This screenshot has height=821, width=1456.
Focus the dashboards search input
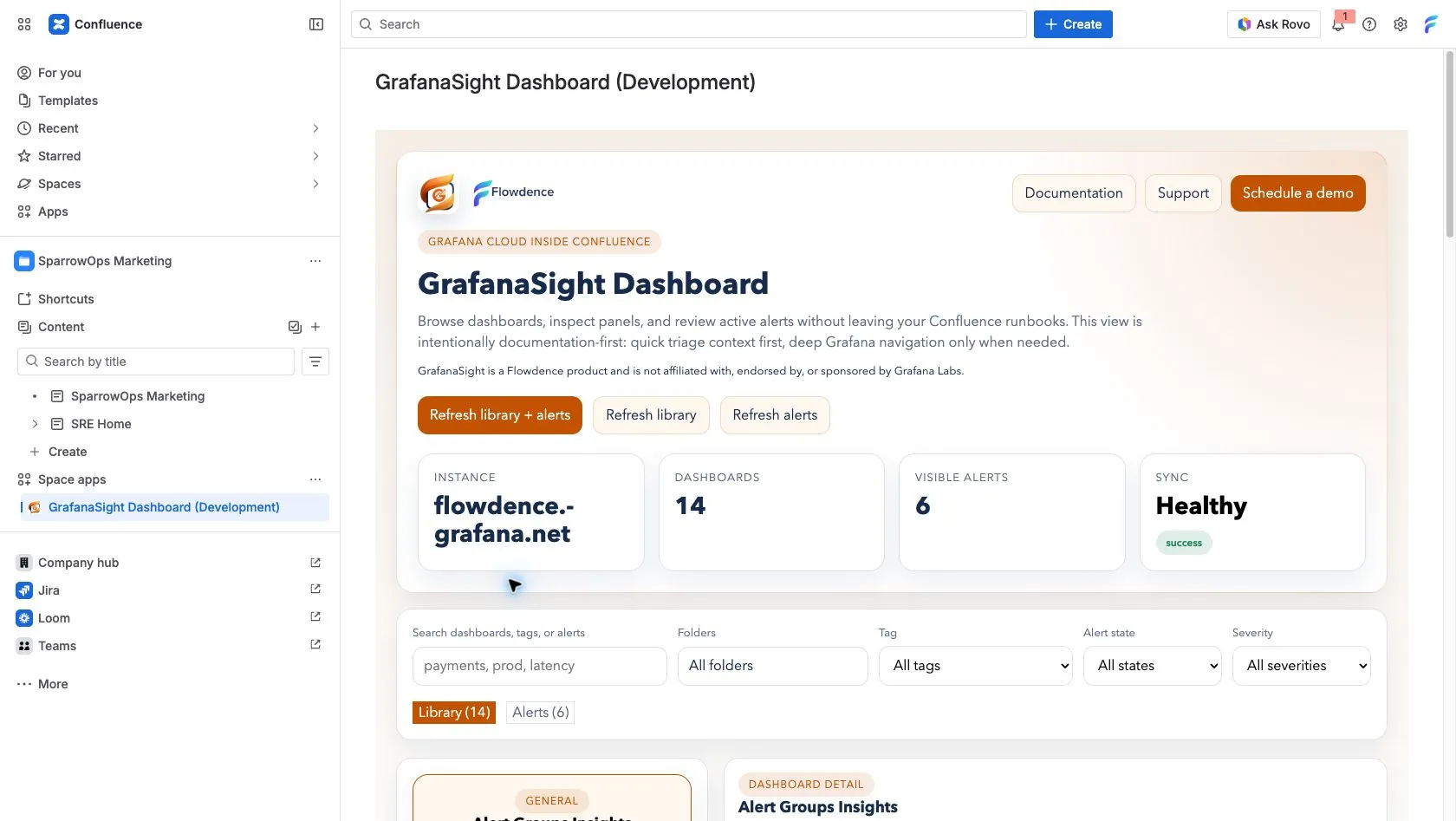(540, 666)
